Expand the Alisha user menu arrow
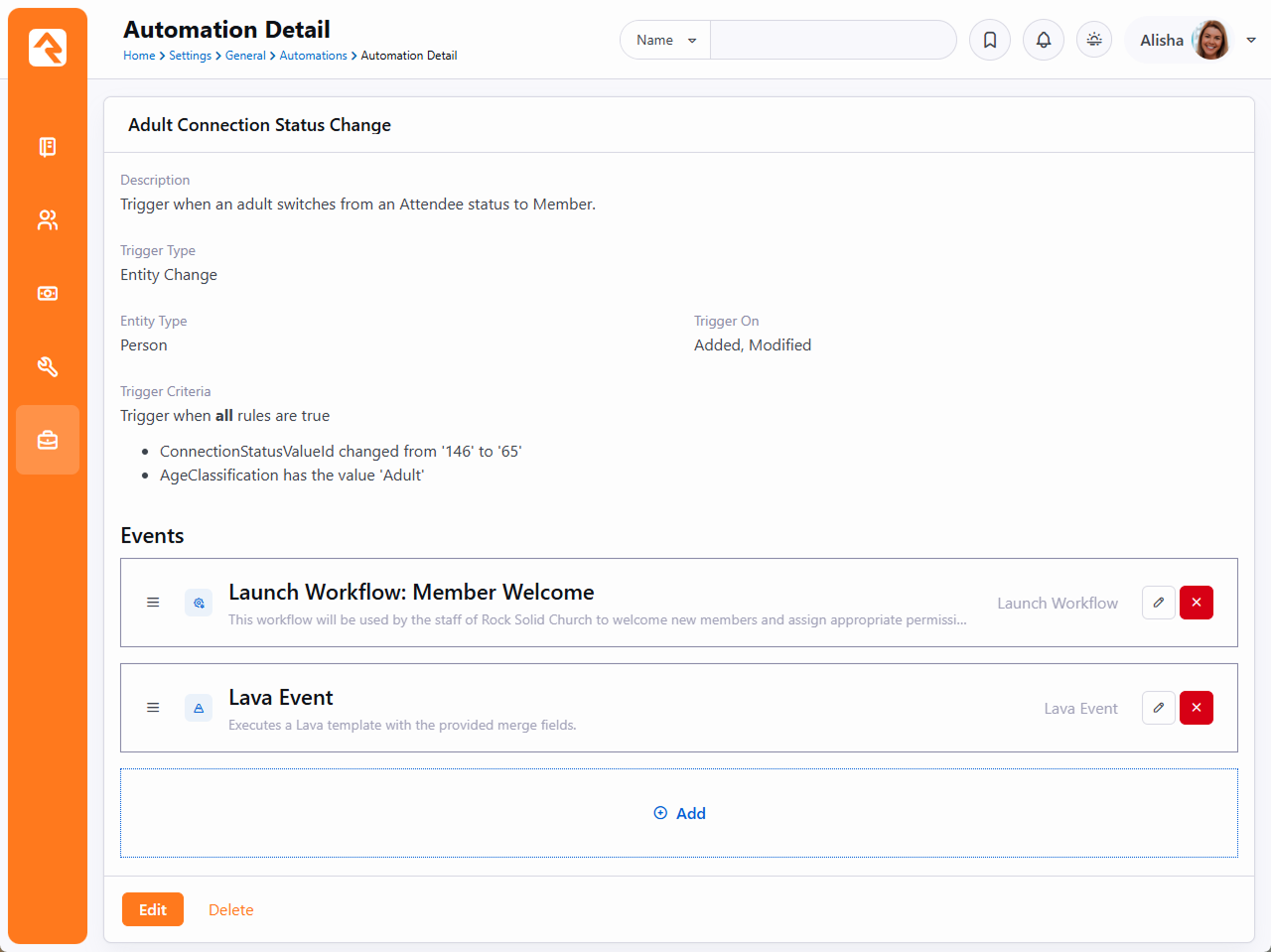The width and height of the screenshot is (1271, 952). click(1251, 40)
